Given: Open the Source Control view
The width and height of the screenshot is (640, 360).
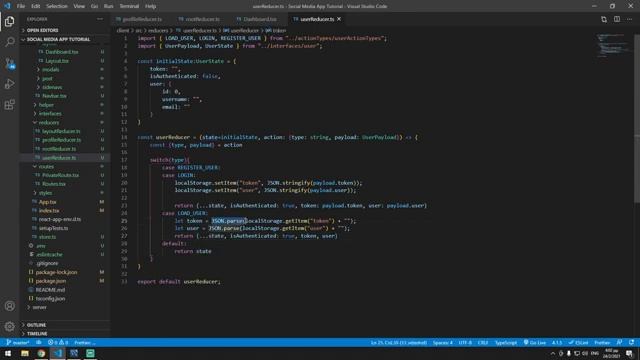Looking at the screenshot, I should [9, 63].
